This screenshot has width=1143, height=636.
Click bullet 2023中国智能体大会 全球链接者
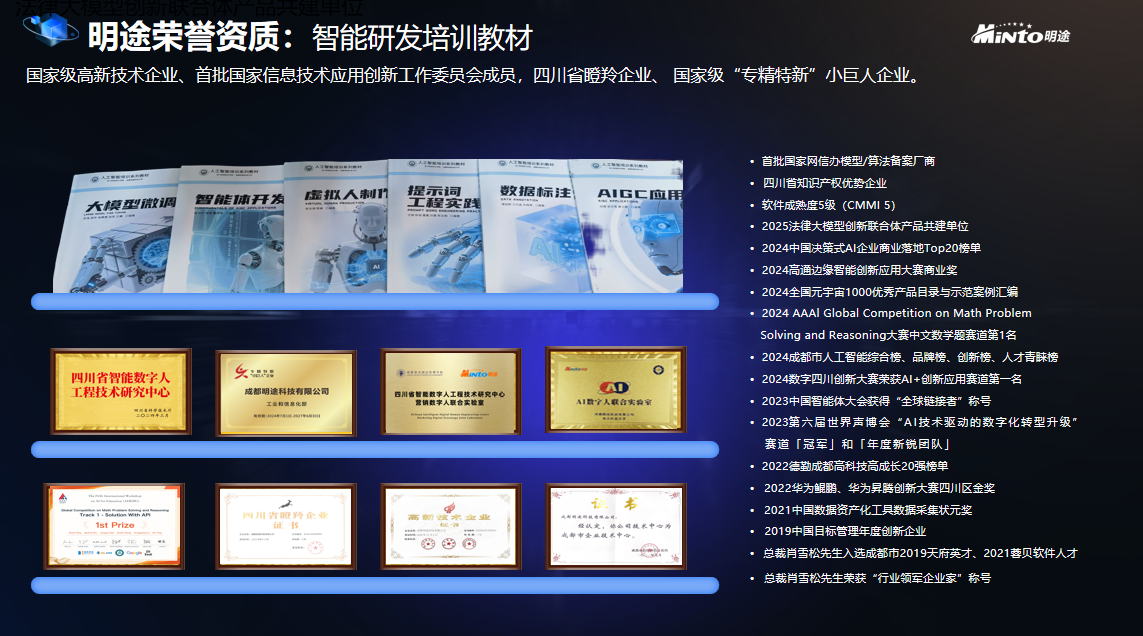(x=876, y=401)
